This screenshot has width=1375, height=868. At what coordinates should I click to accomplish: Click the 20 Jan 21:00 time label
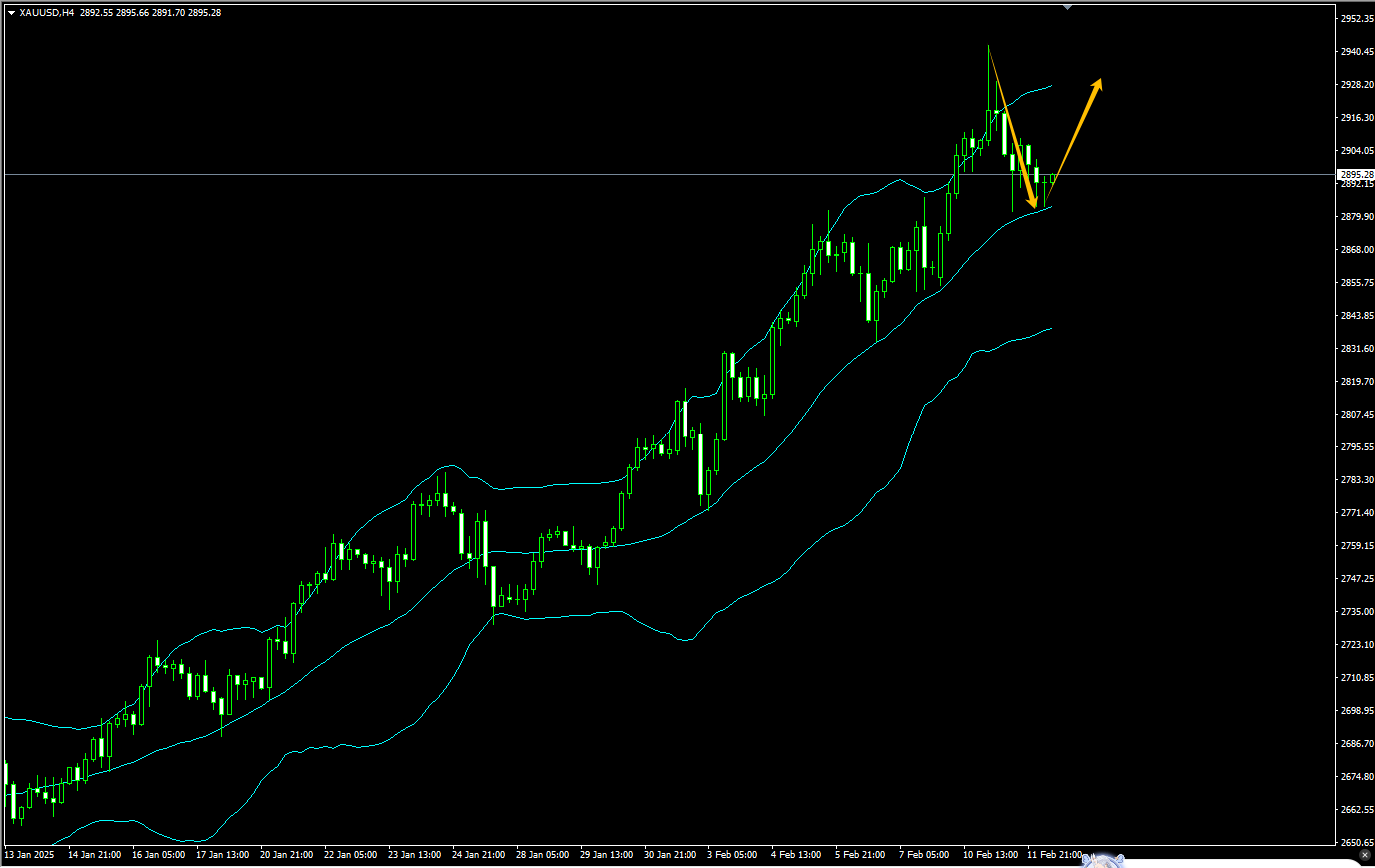tap(286, 855)
